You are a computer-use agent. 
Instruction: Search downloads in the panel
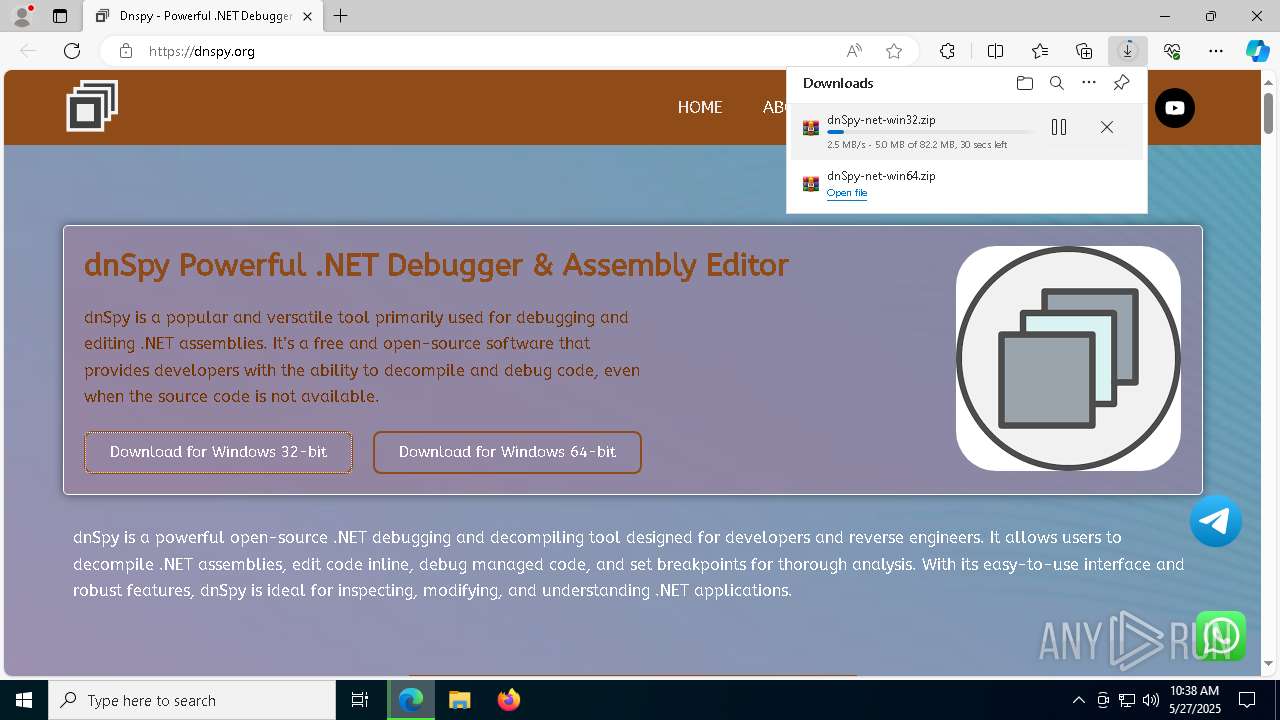pos(1057,83)
